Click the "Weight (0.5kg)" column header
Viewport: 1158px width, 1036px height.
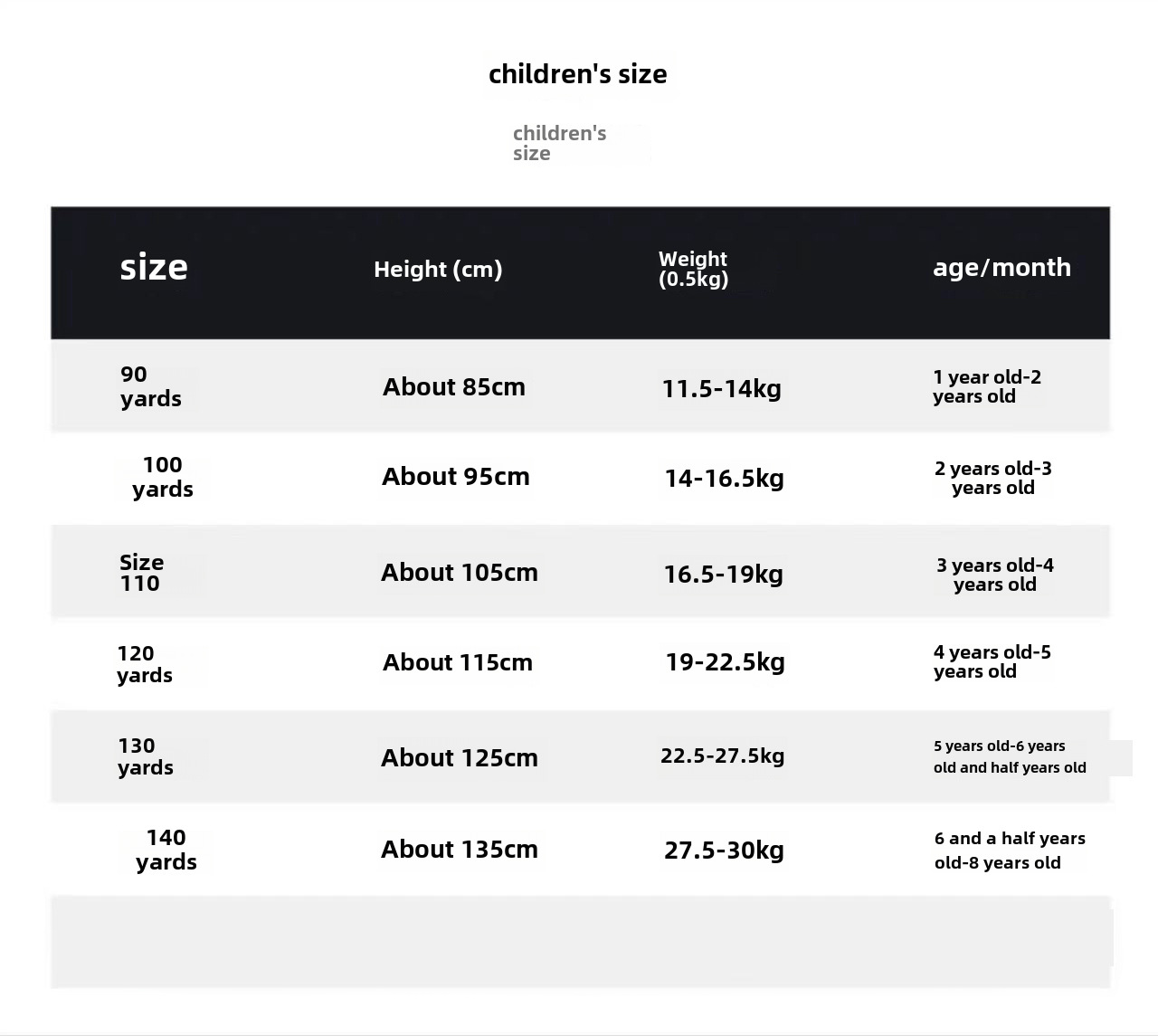[x=693, y=269]
